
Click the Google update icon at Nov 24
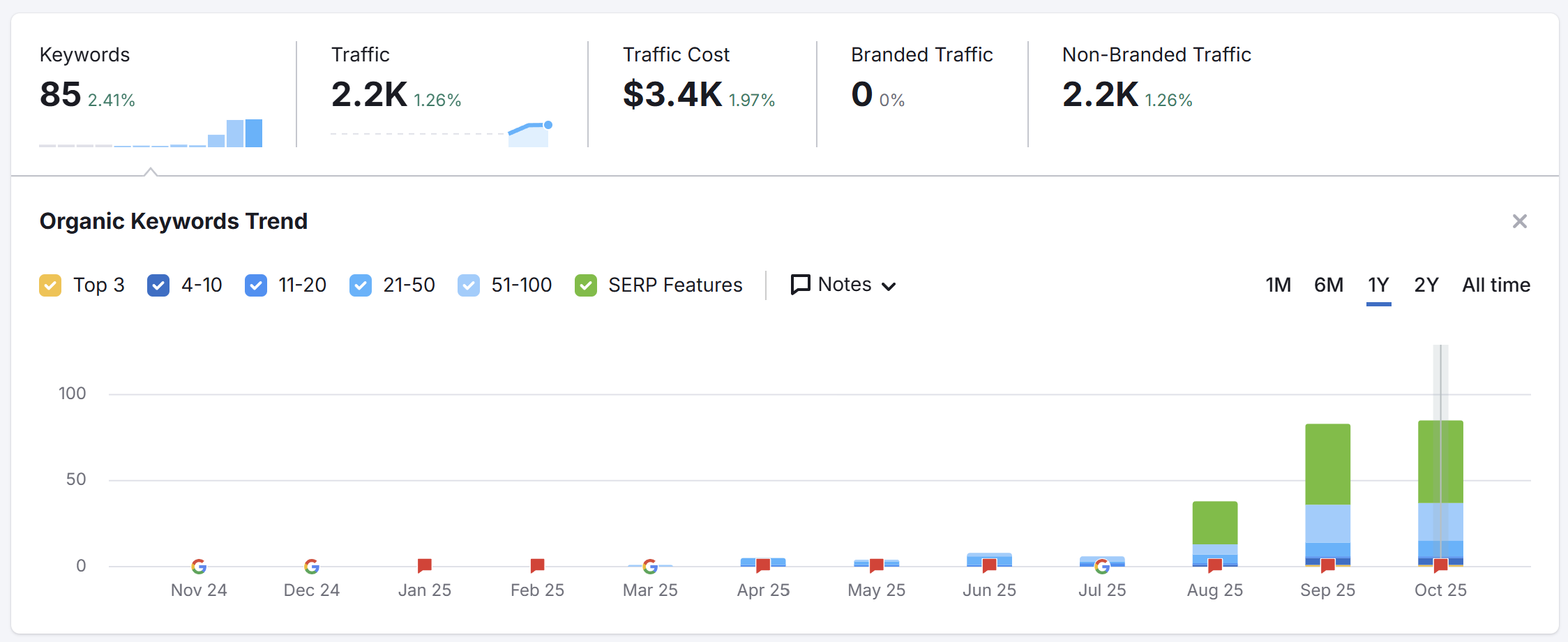point(199,566)
